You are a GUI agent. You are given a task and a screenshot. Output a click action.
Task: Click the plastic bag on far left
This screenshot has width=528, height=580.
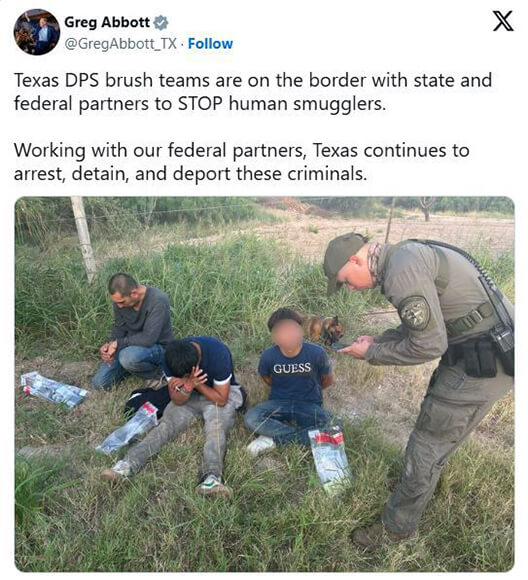pos(53,389)
